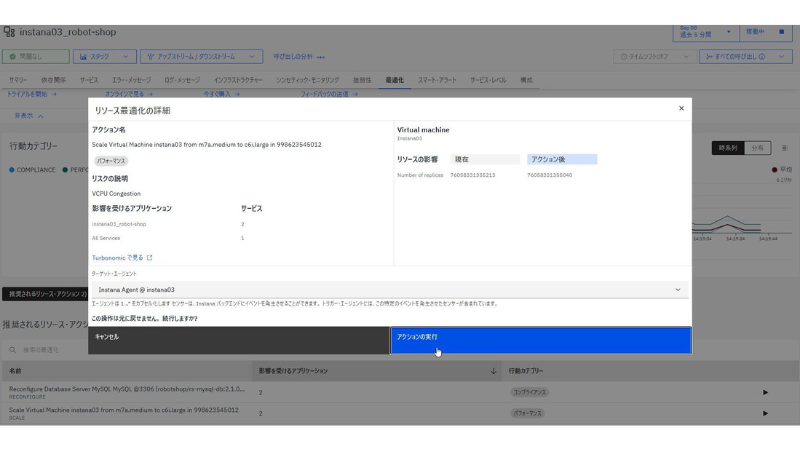
Task: Select the 分布 chart view toggle
Action: point(757,148)
